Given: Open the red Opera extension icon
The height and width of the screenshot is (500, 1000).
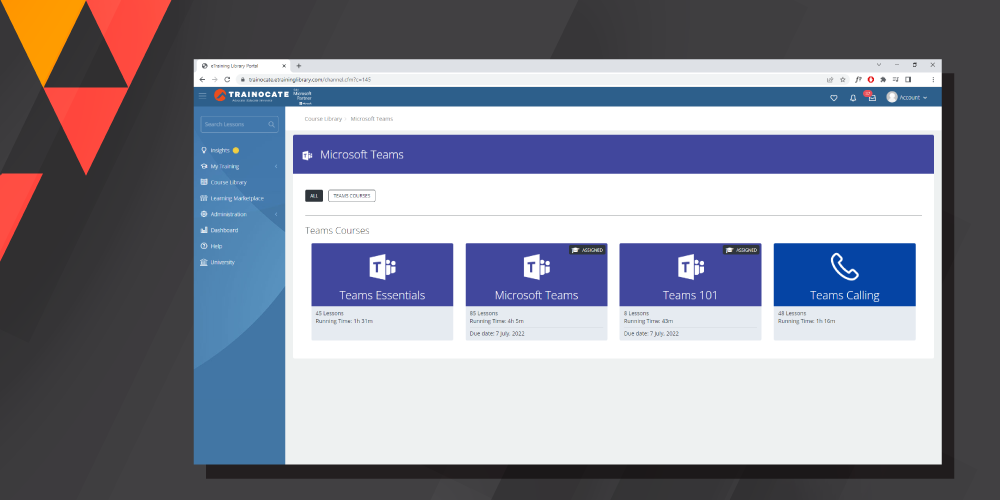Looking at the screenshot, I should pyautogui.click(x=871, y=80).
